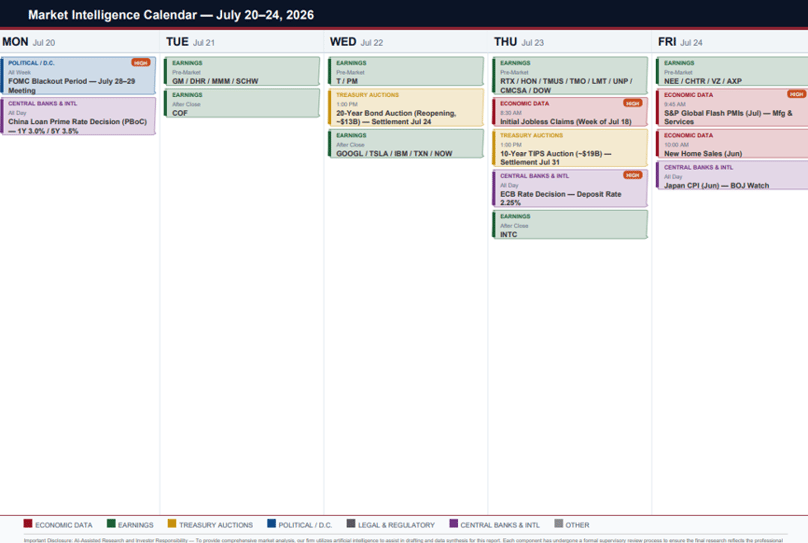Open the INTC after-close earnings card
Screen dimensions: 808x543
pos(570,225)
